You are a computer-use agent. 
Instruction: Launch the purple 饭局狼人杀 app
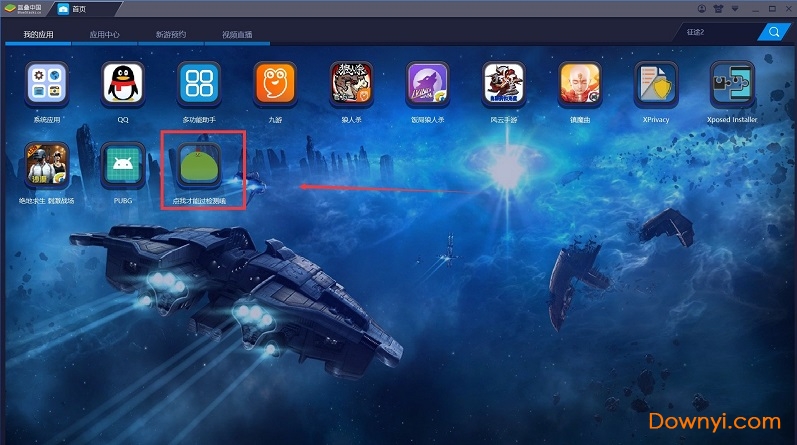pos(427,85)
